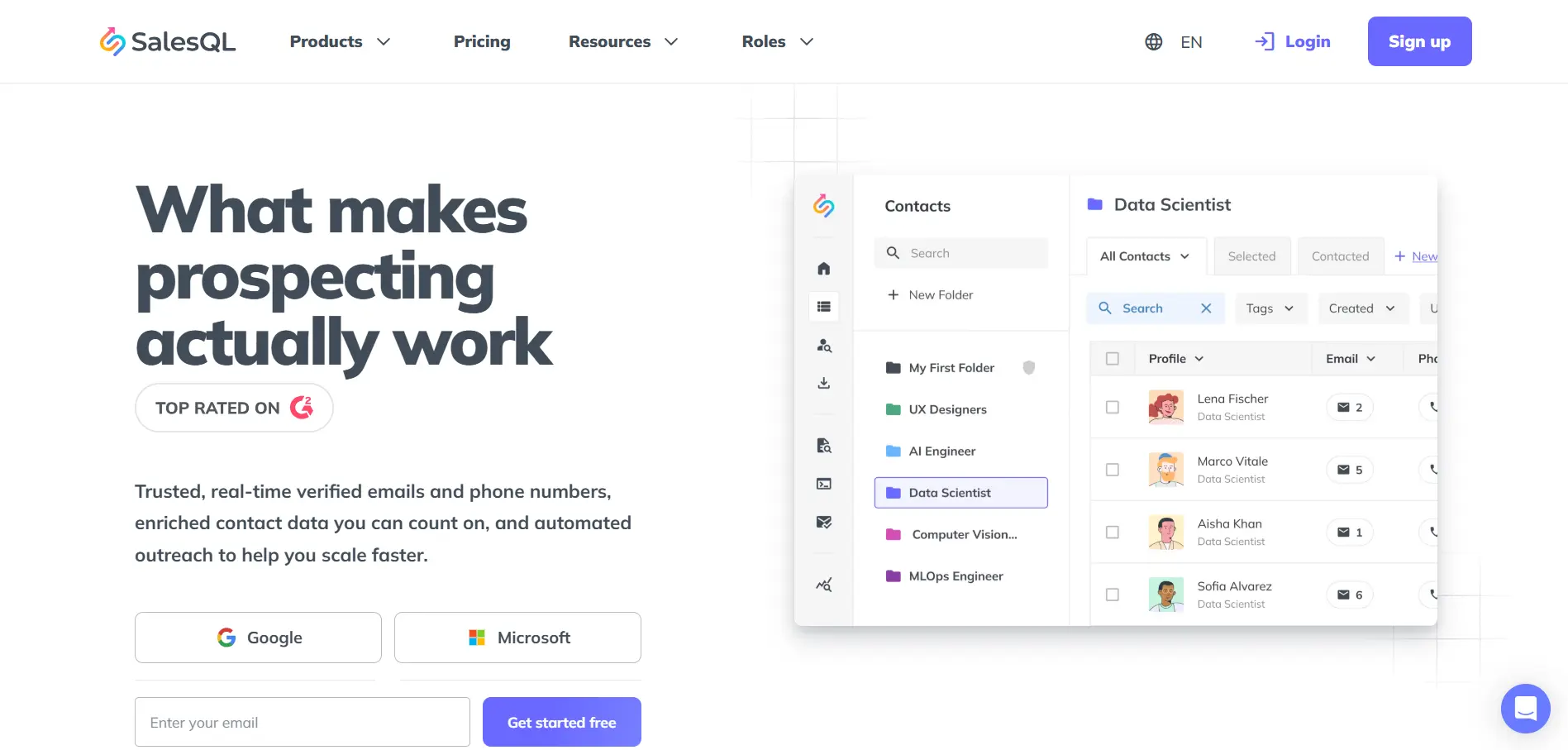Image resolution: width=1568 pixels, height=750 pixels.
Task: Open the chat support bubble
Action: pos(1525,709)
